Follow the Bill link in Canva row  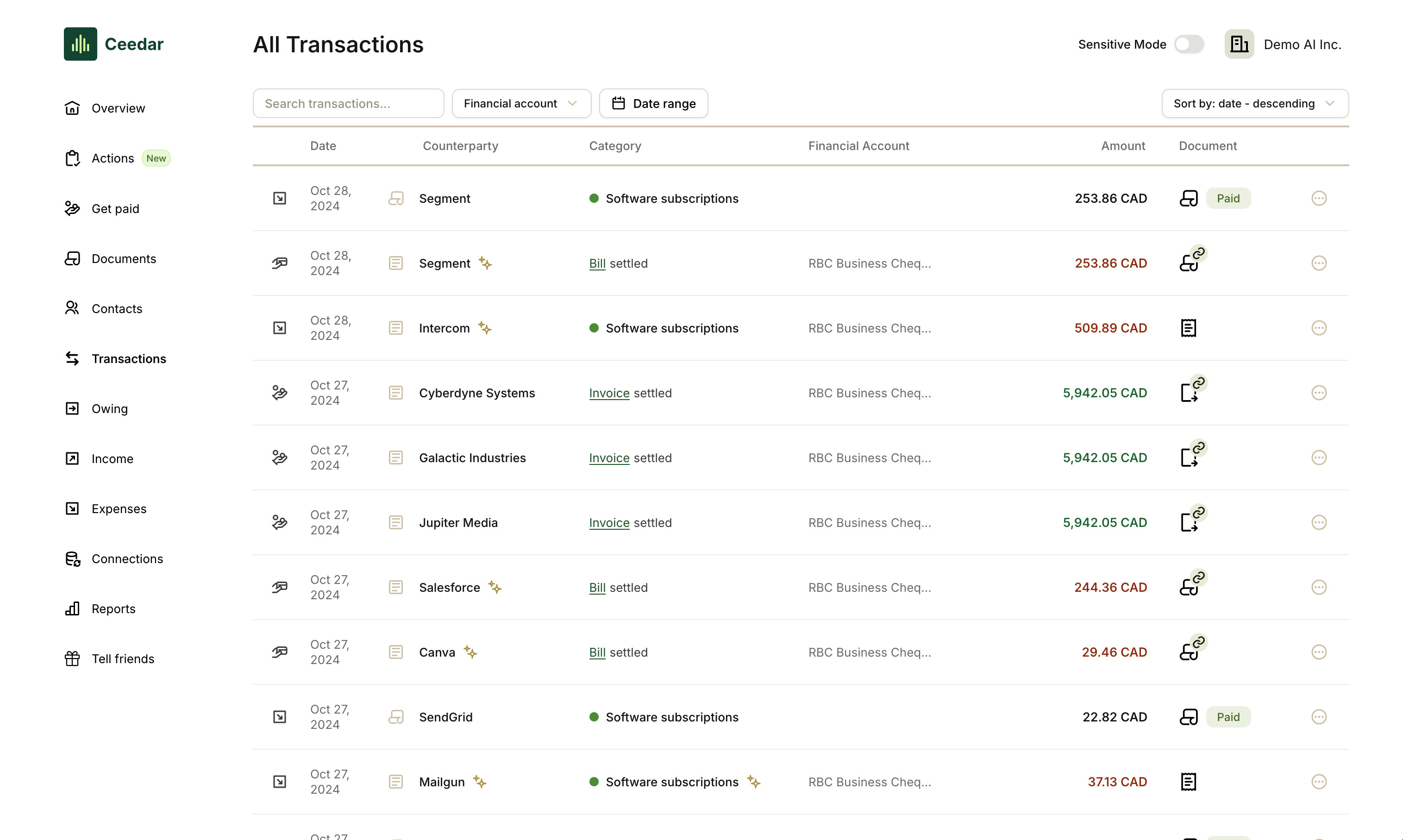point(596,652)
